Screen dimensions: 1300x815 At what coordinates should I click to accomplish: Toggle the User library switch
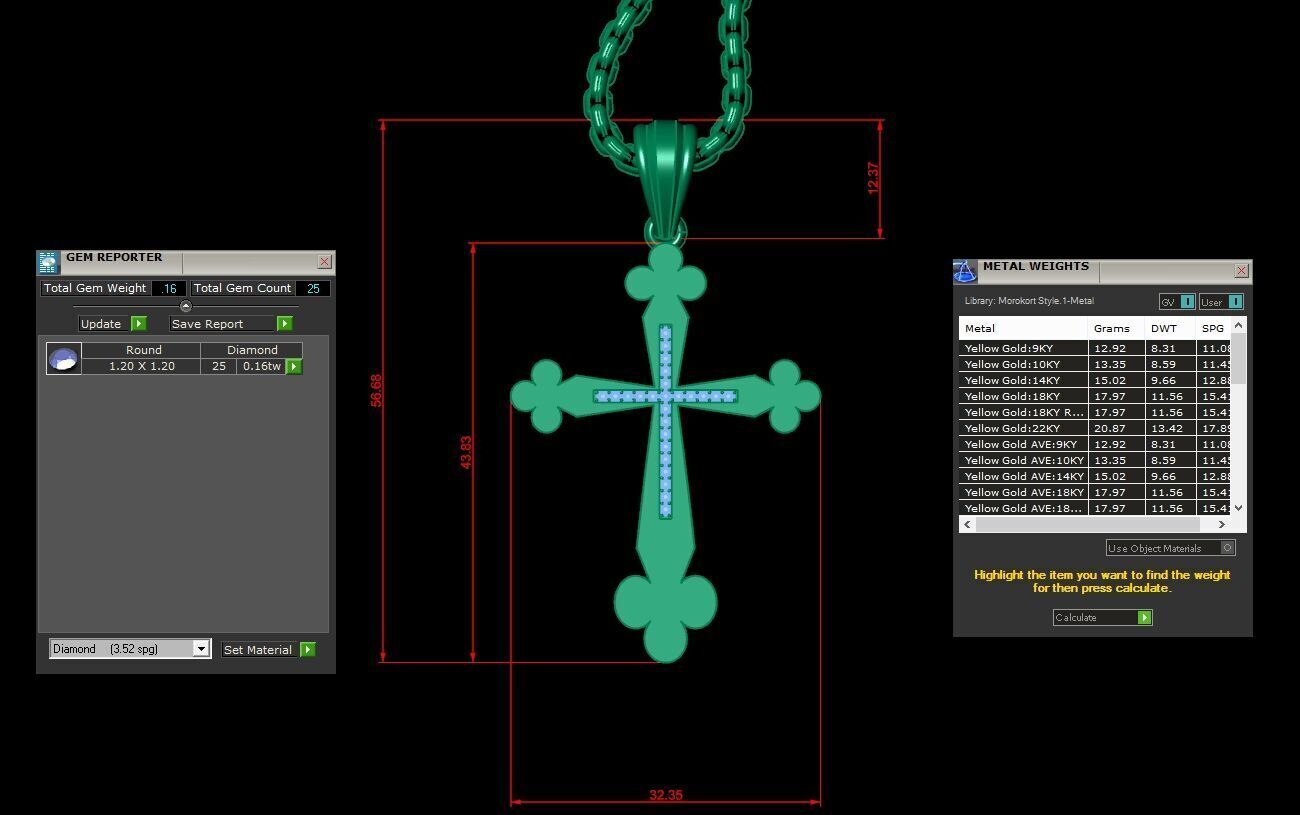click(1221, 302)
